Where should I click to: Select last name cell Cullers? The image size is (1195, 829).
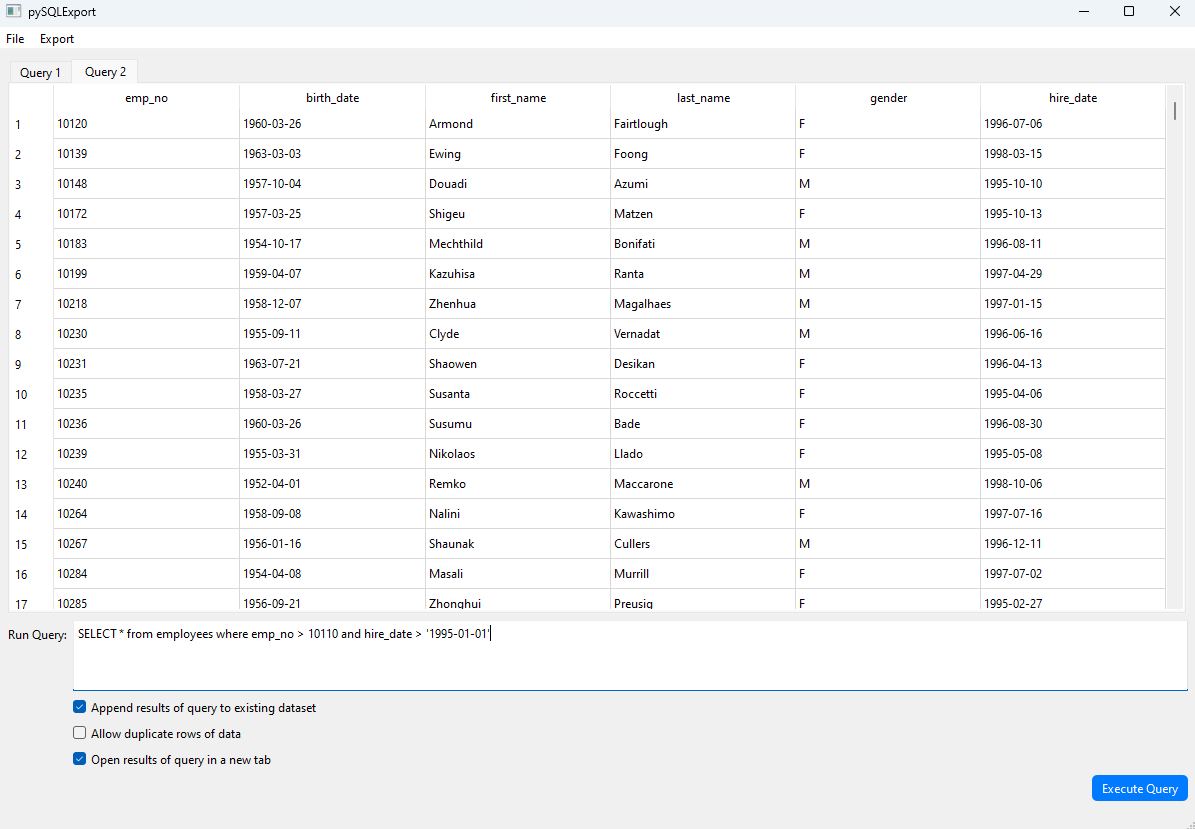(x=703, y=544)
